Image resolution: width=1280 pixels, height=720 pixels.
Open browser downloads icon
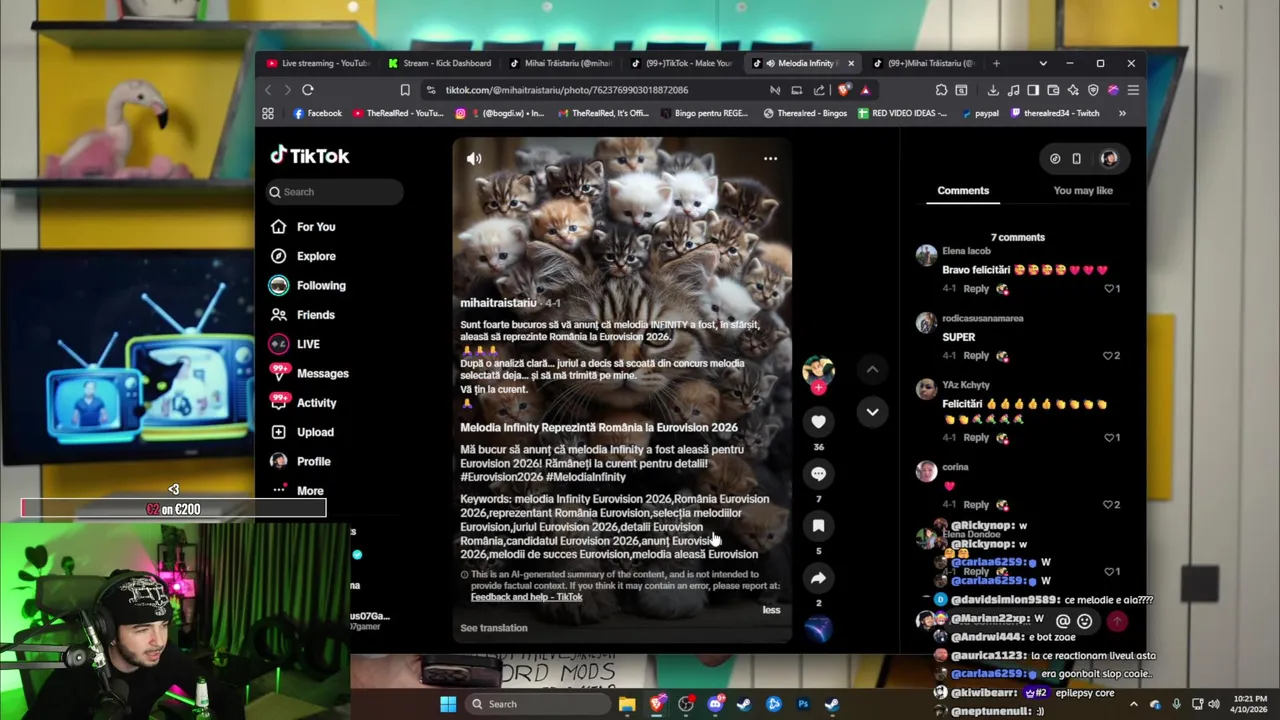[x=994, y=90]
